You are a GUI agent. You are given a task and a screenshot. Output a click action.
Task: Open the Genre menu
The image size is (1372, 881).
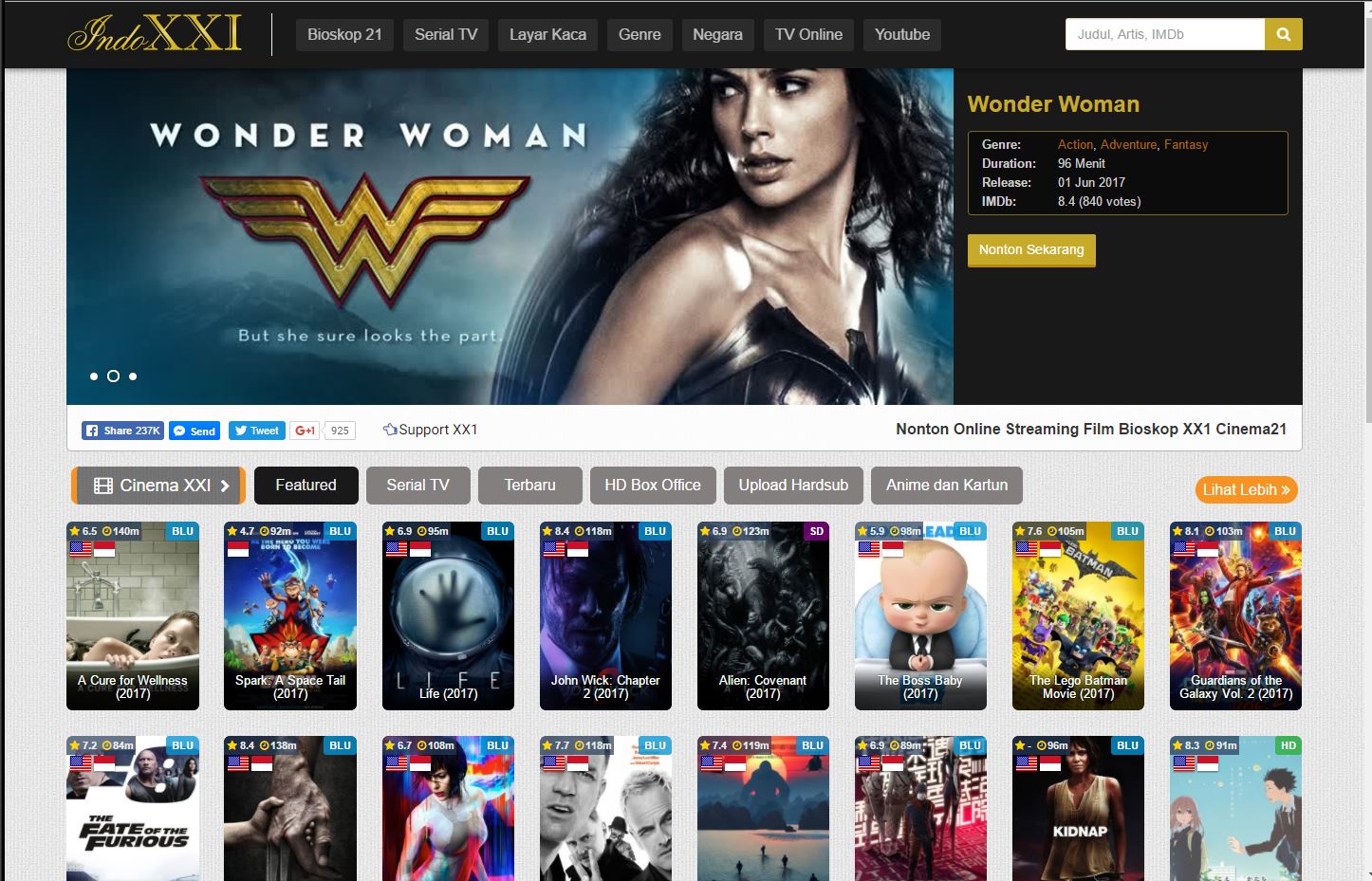coord(639,34)
